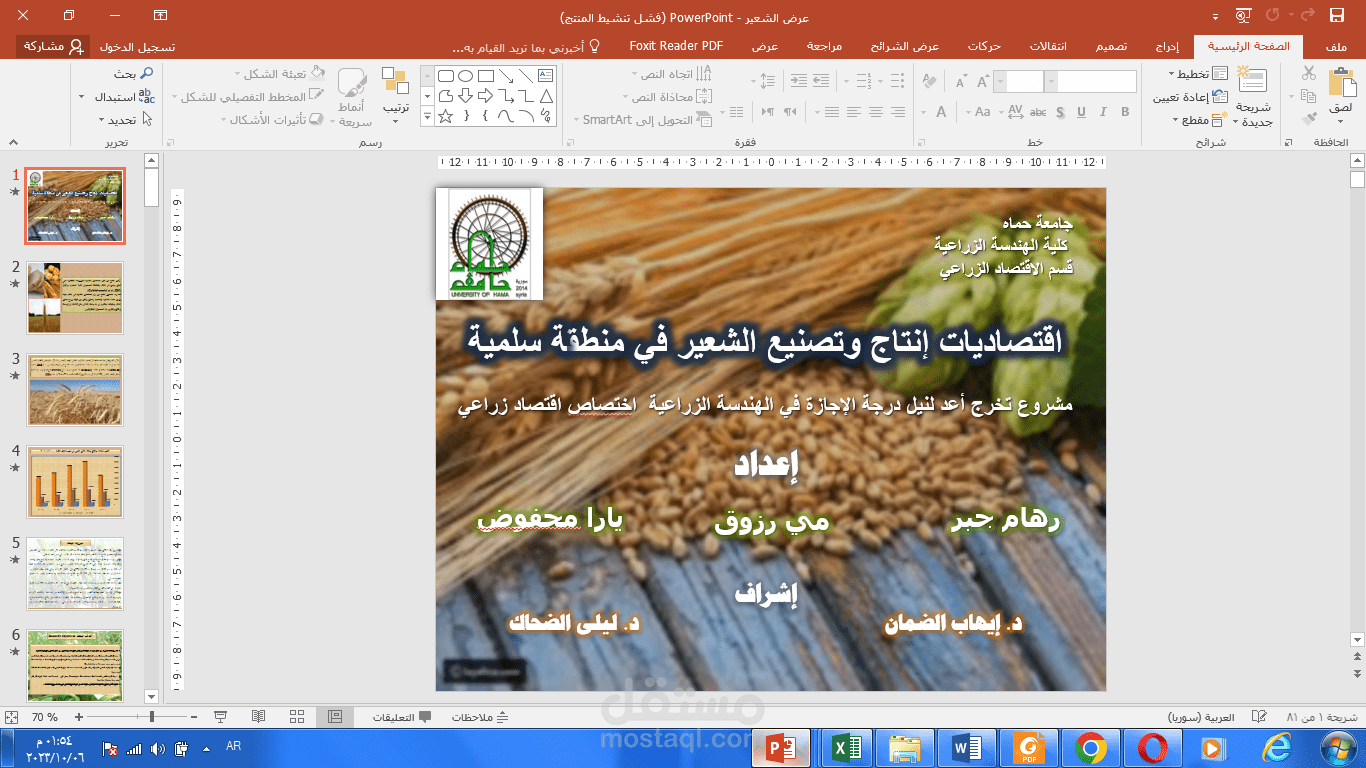The image size is (1366, 768).
Task: Click the Bullets list icon
Action: pyautogui.click(x=896, y=81)
